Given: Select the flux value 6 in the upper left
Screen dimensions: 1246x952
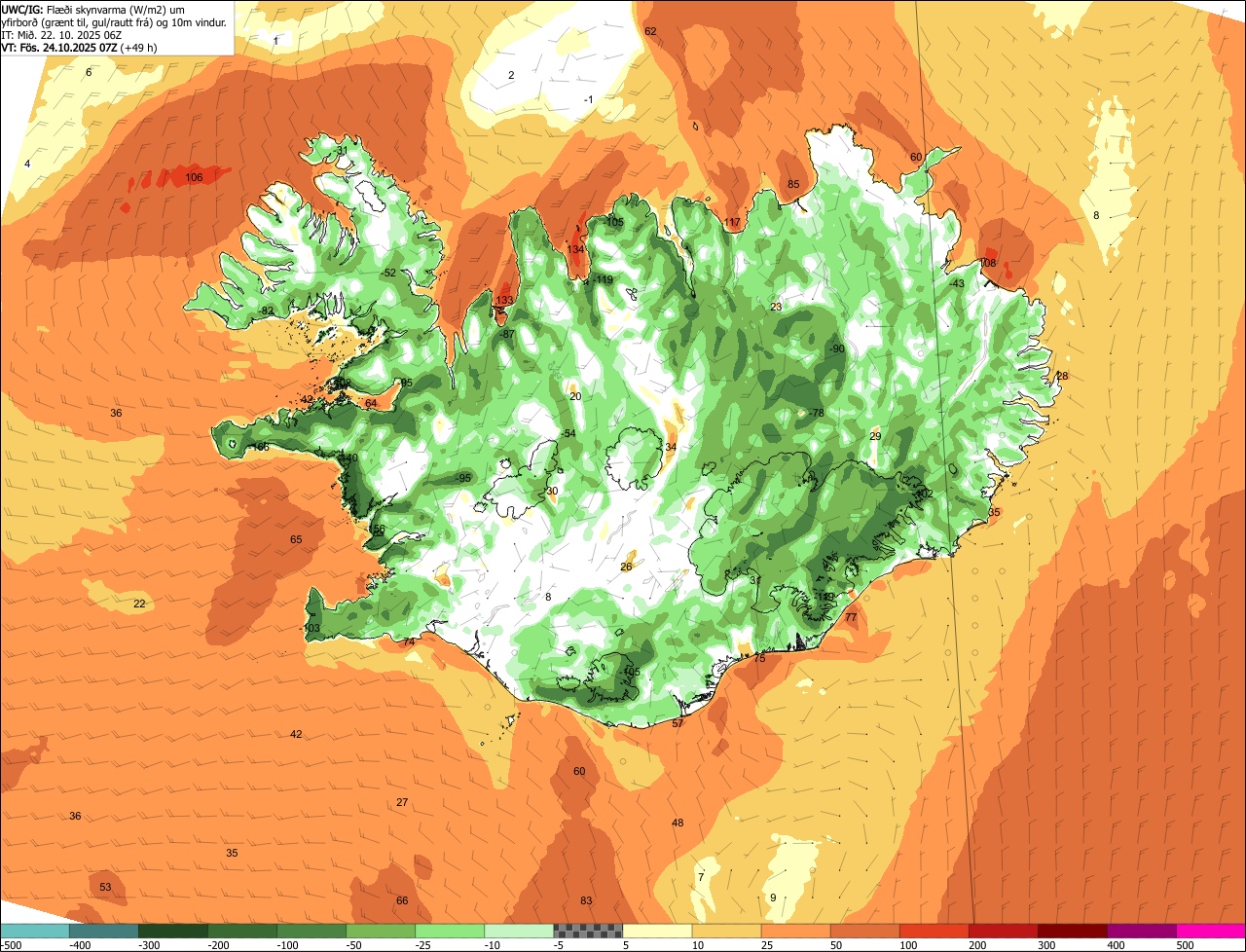Looking at the screenshot, I should [89, 72].
